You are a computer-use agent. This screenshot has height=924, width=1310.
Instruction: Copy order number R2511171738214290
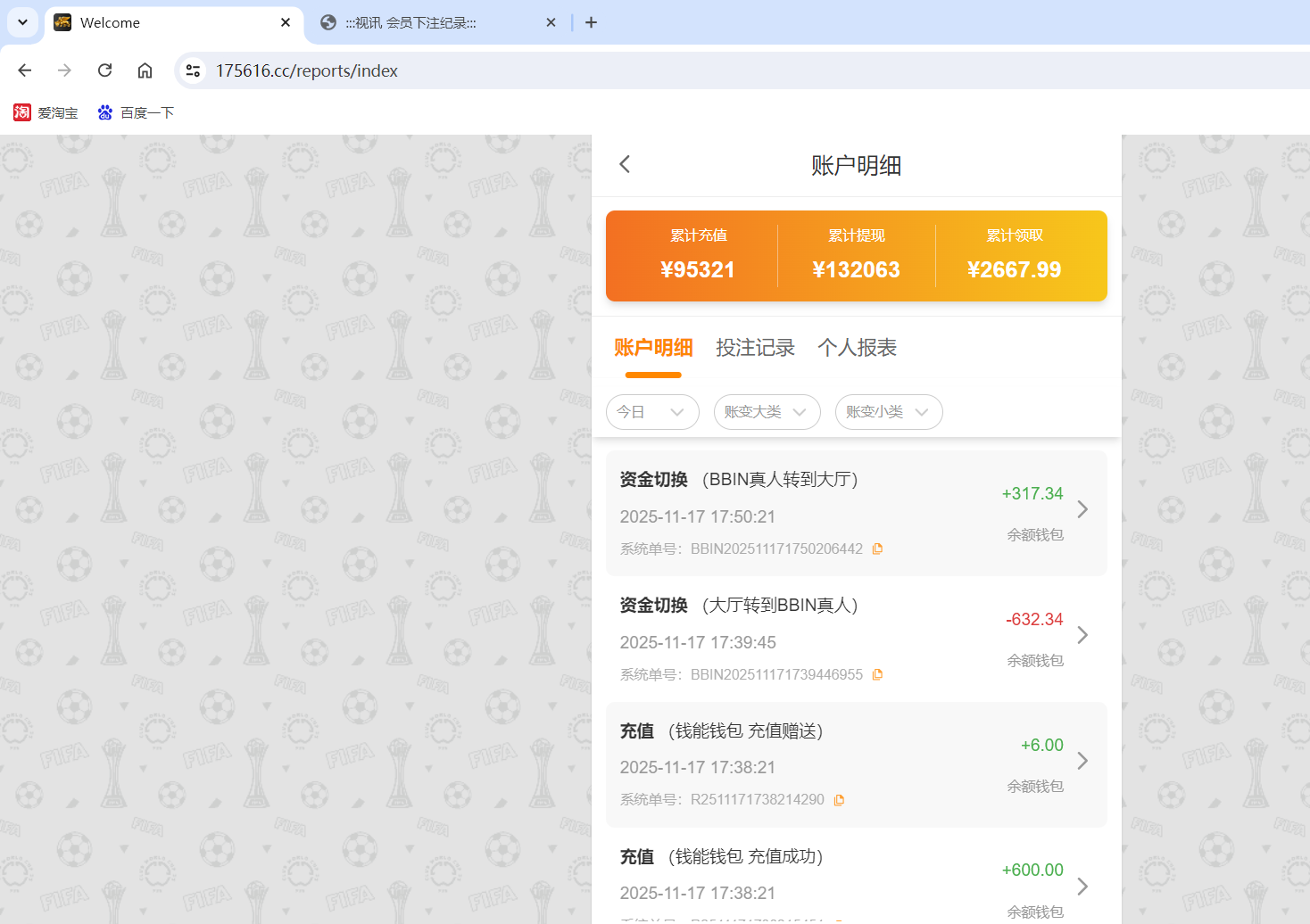pos(838,799)
